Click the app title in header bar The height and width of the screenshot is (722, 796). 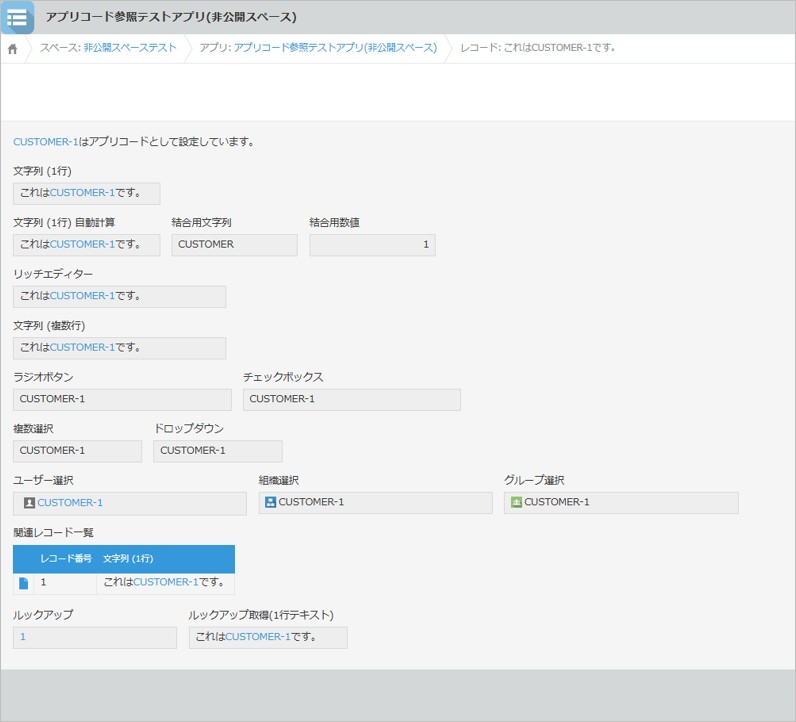pos(171,17)
